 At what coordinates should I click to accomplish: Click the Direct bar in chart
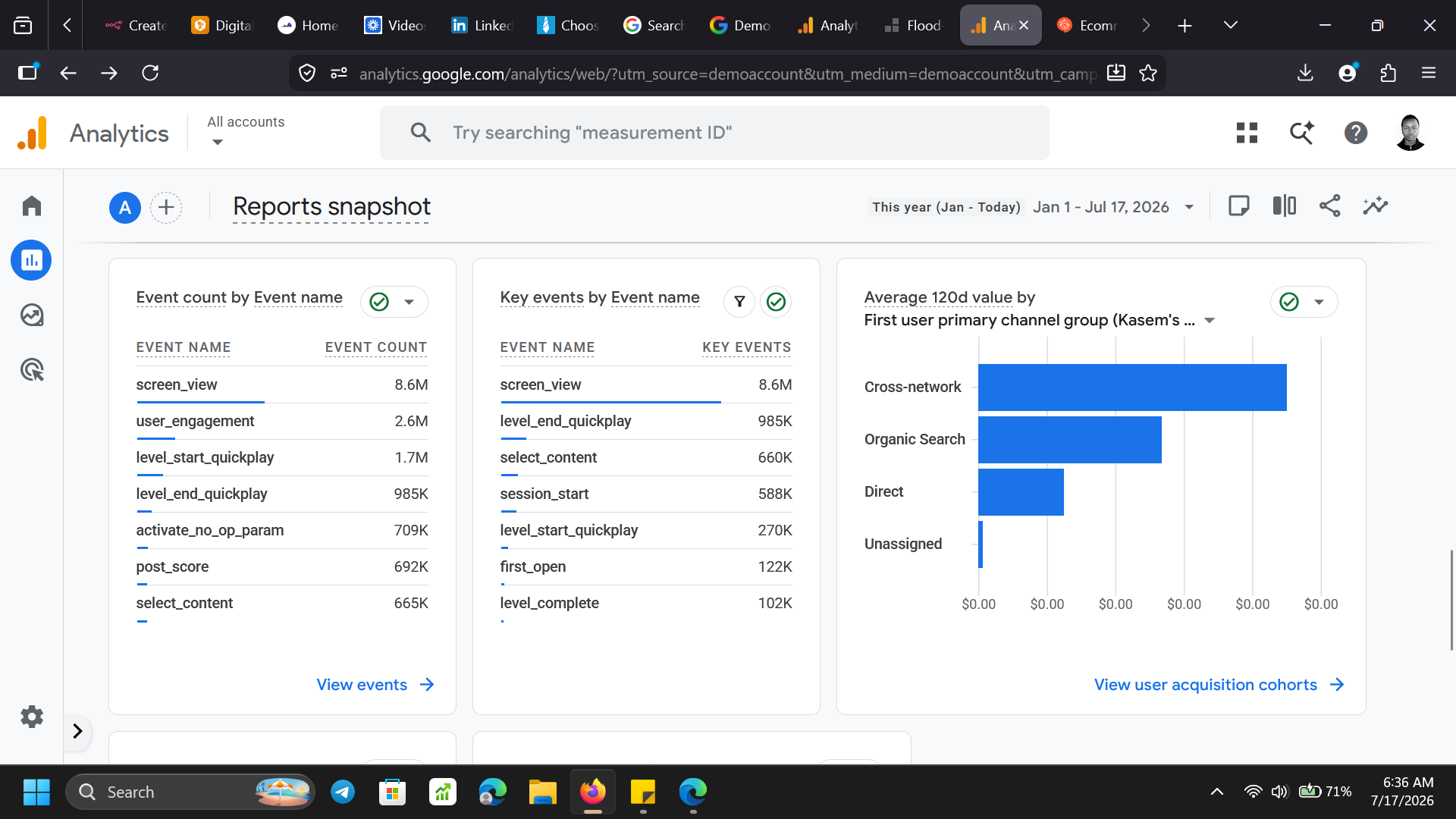click(x=1021, y=492)
